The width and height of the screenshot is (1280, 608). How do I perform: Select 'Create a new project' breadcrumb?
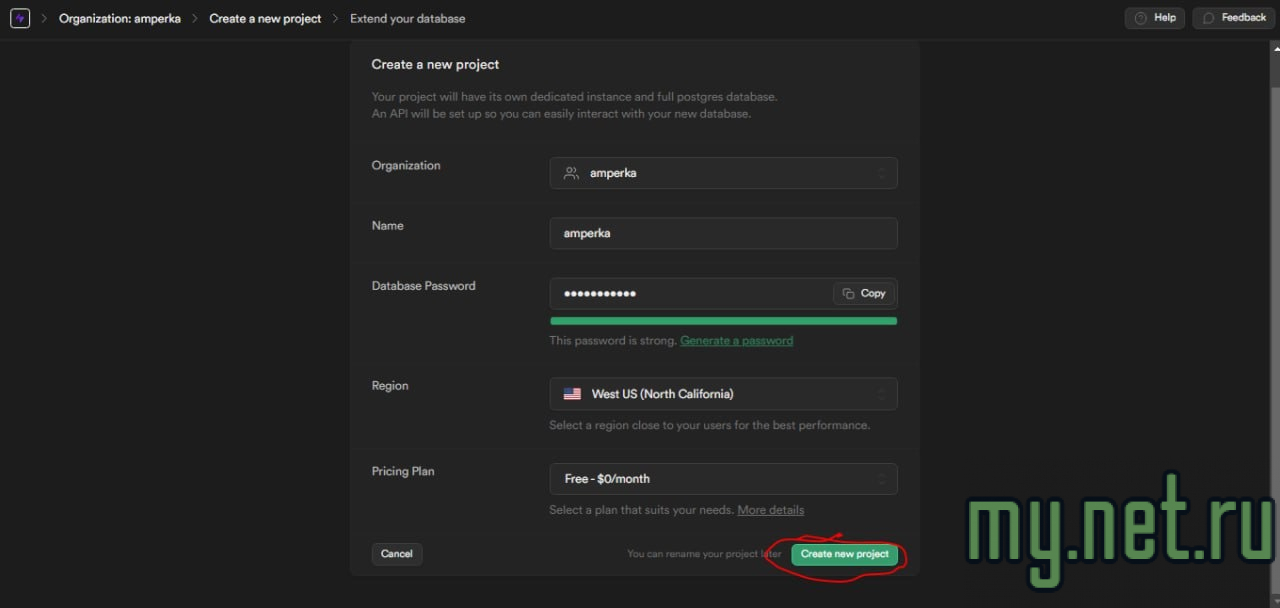coord(265,18)
